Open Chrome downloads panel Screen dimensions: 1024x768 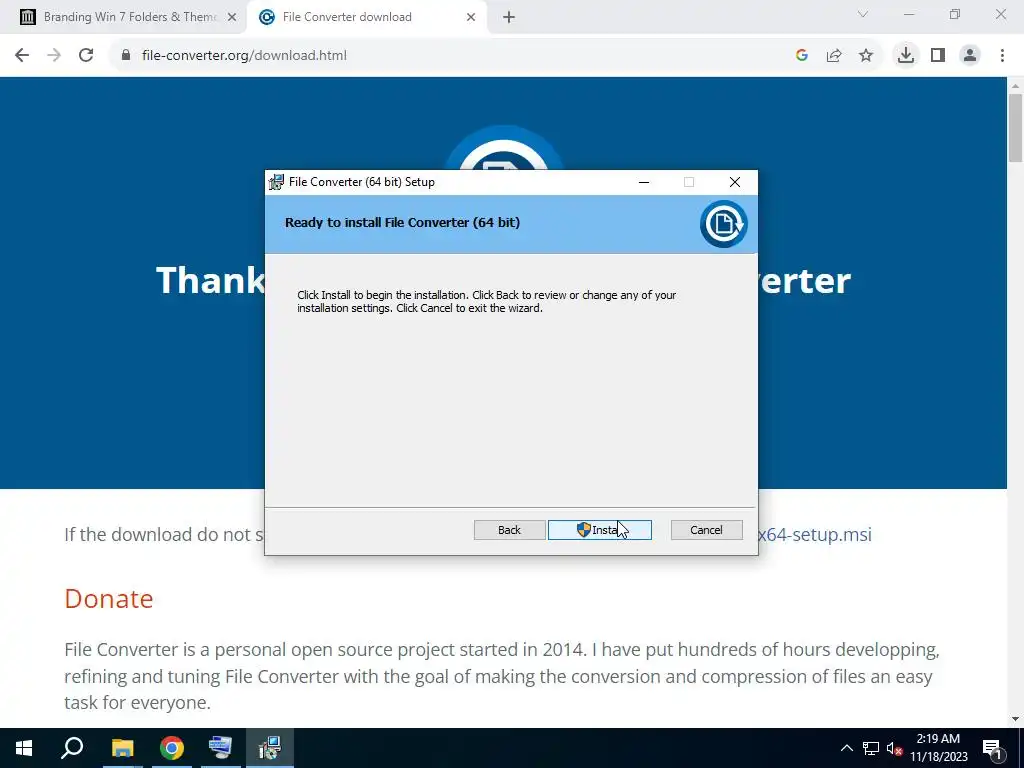pos(906,56)
